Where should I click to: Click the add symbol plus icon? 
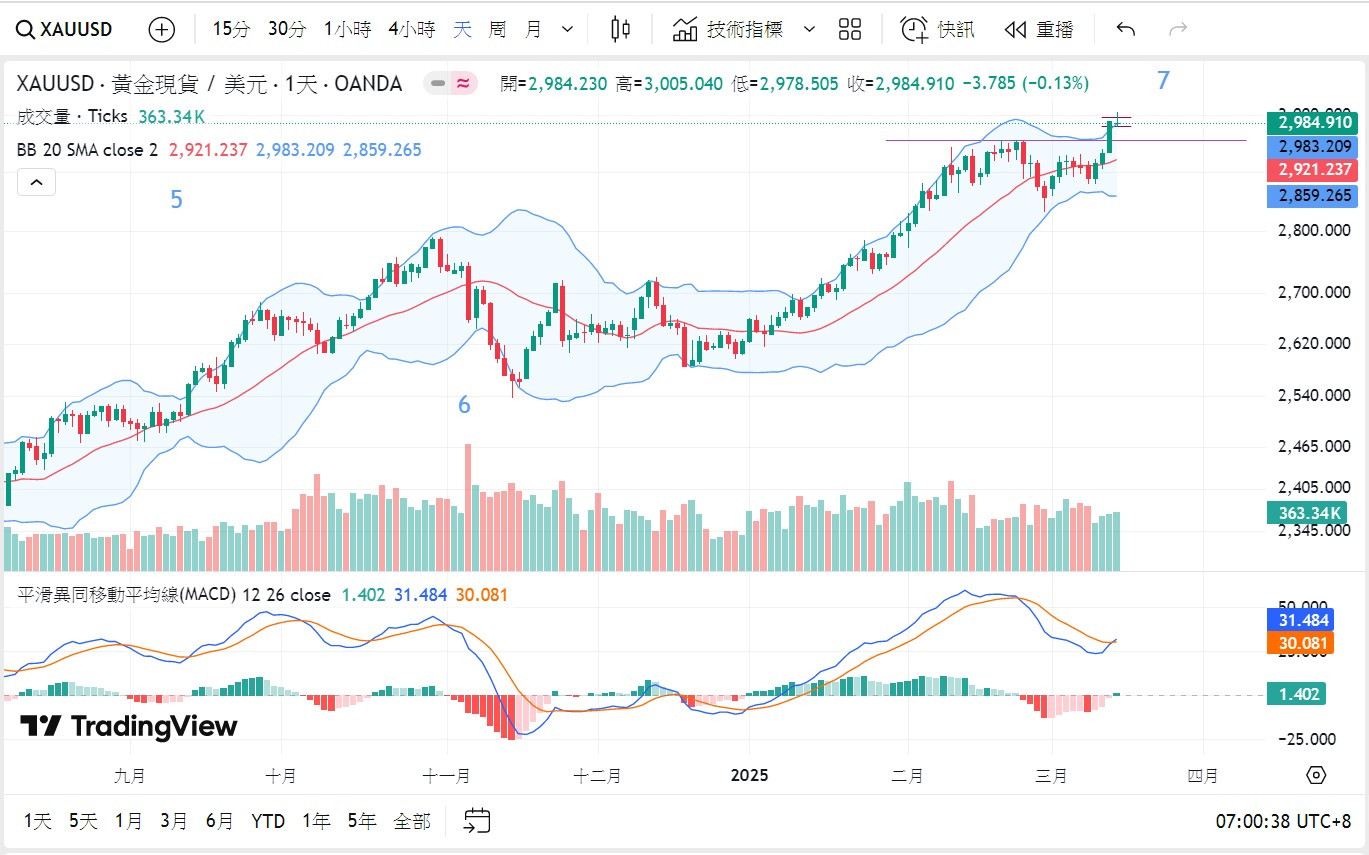[161, 29]
